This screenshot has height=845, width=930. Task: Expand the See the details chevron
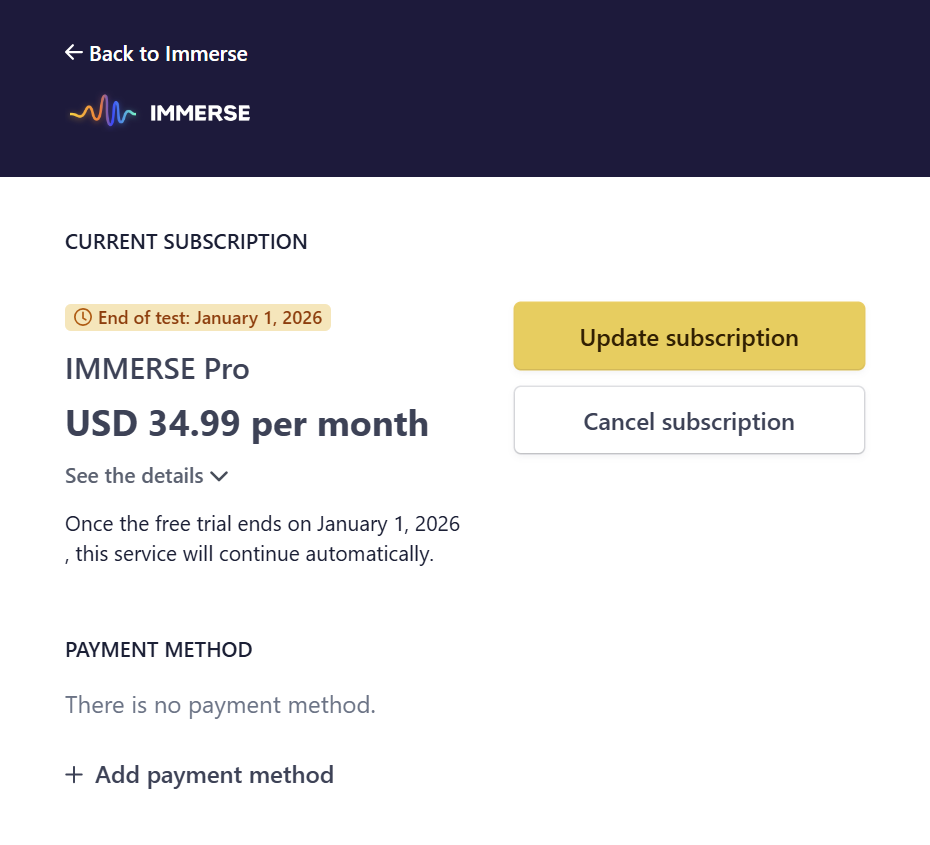219,476
